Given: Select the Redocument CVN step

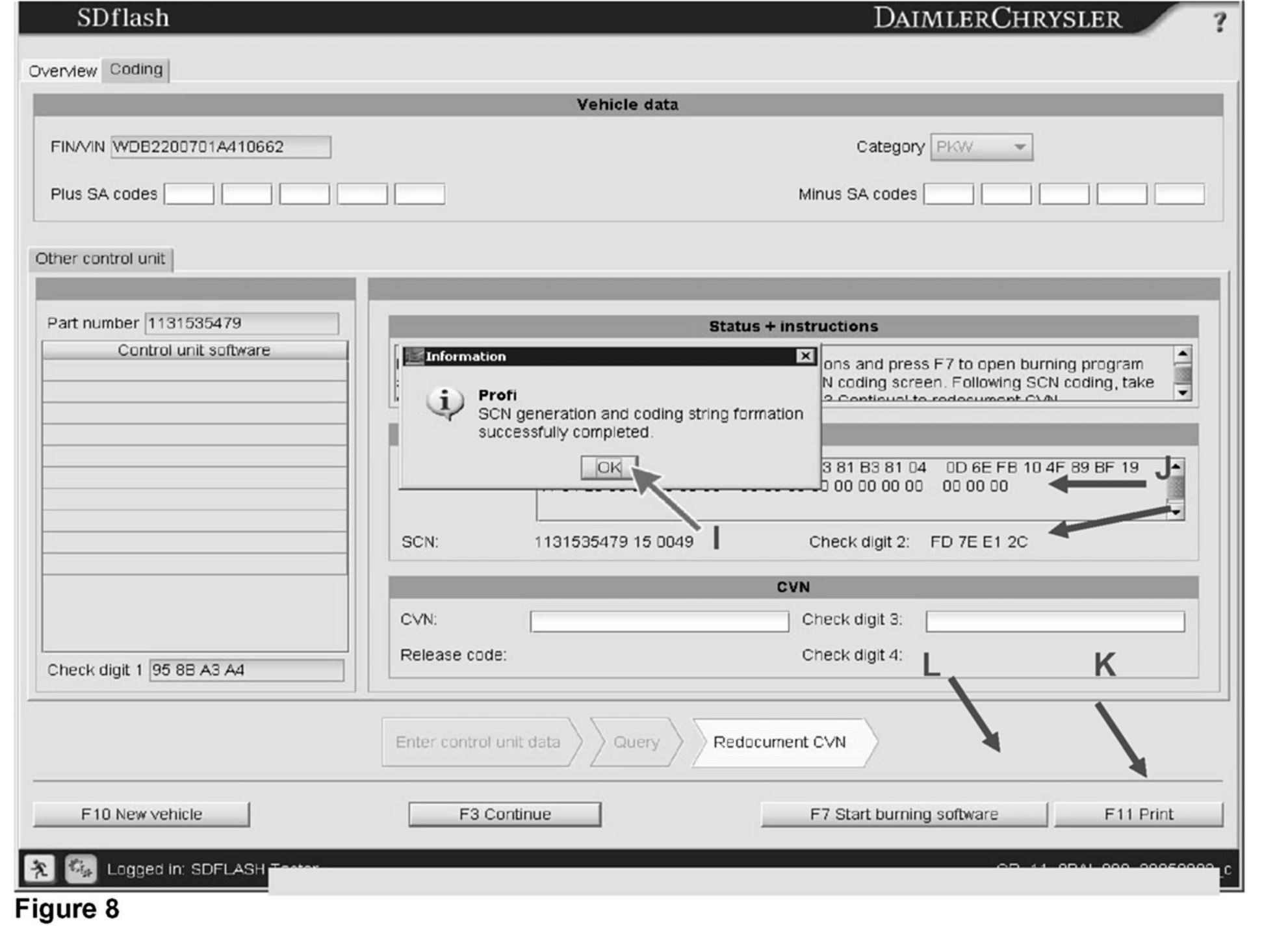Looking at the screenshot, I should click(x=784, y=742).
